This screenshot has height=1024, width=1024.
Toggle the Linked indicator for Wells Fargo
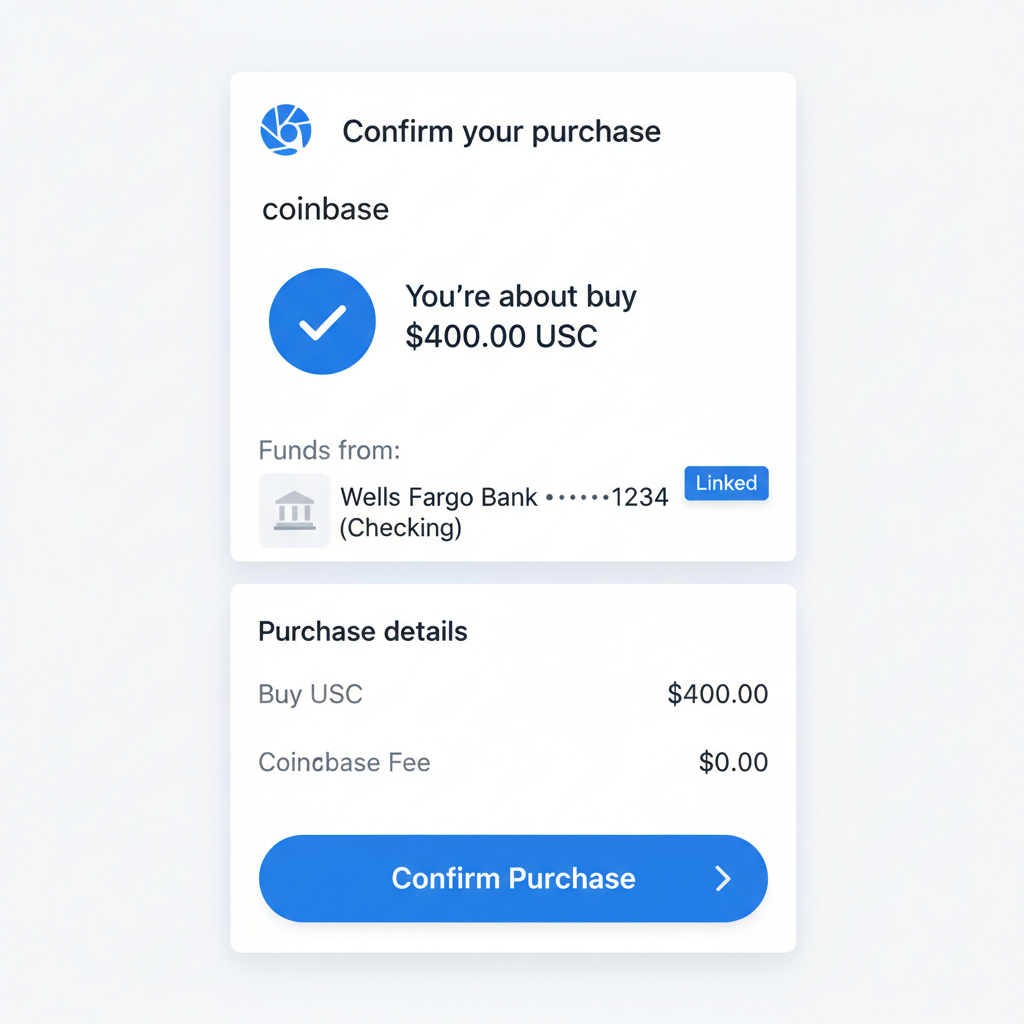click(x=726, y=483)
